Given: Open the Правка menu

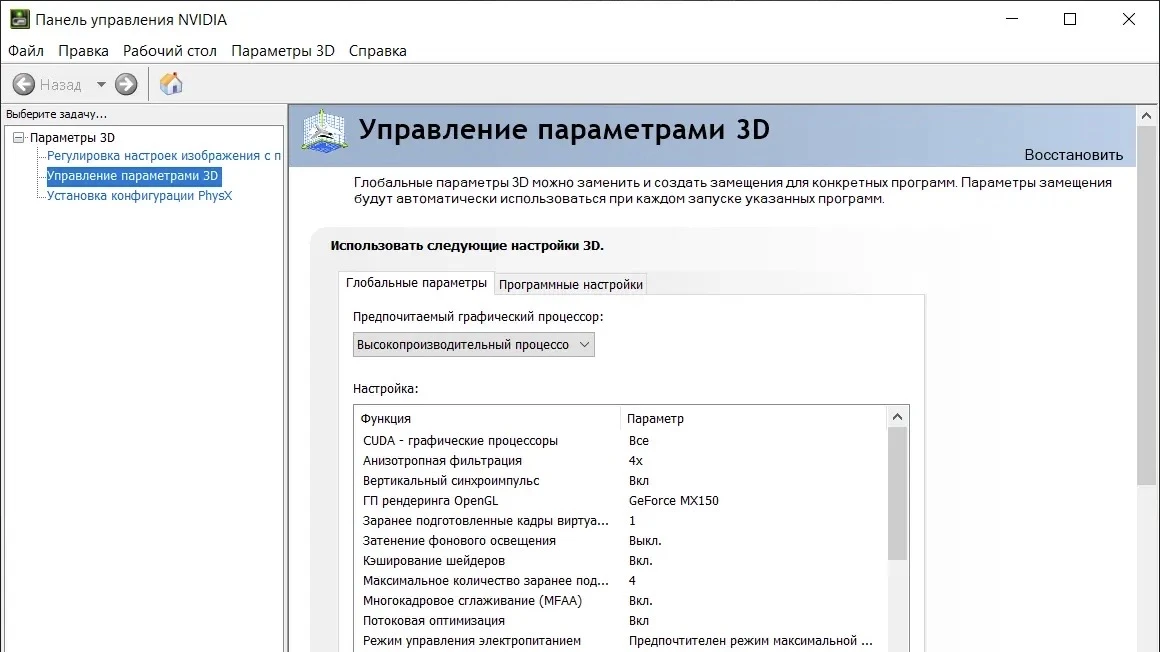Looking at the screenshot, I should [84, 51].
